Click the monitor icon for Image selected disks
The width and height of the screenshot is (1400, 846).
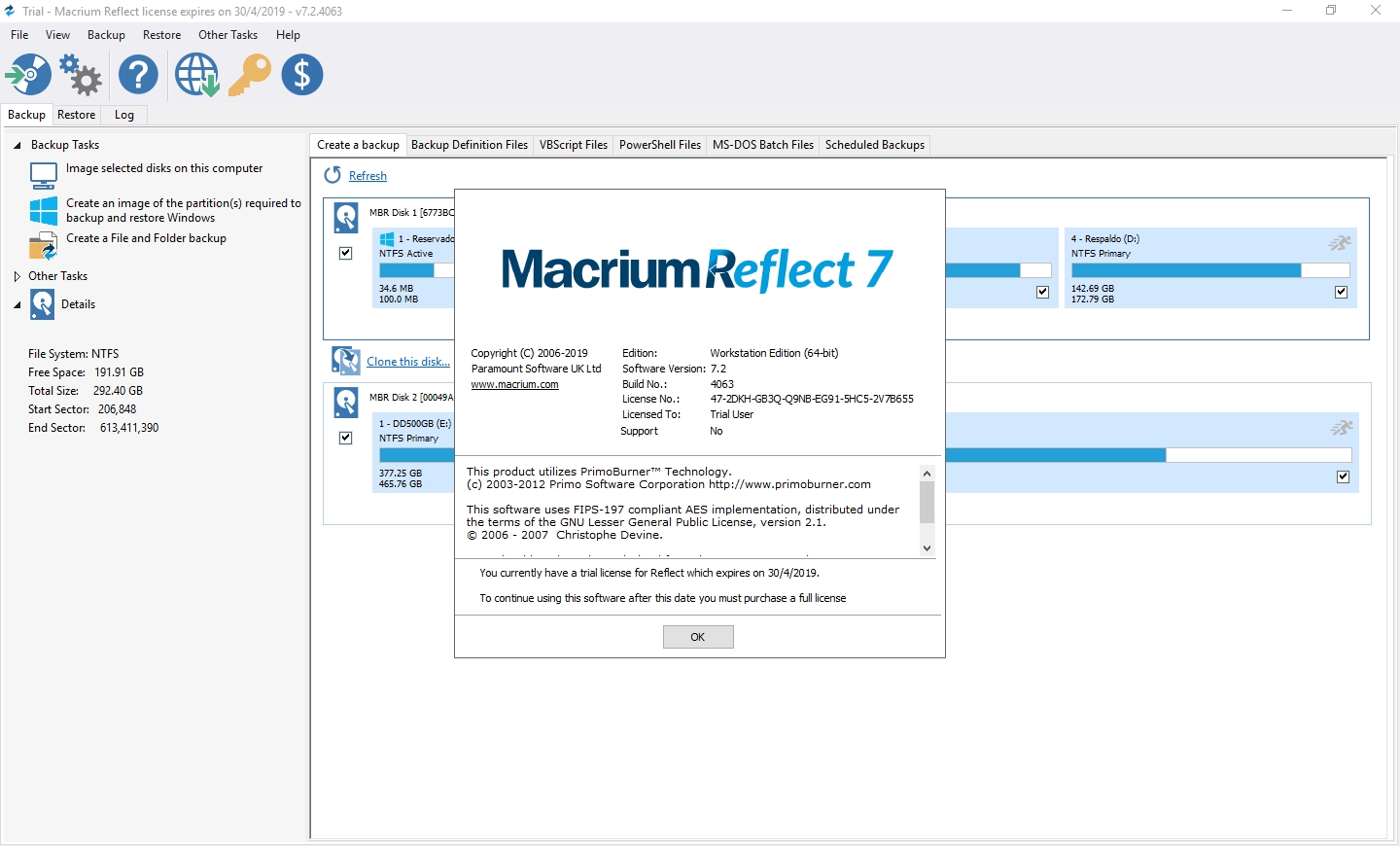(44, 175)
